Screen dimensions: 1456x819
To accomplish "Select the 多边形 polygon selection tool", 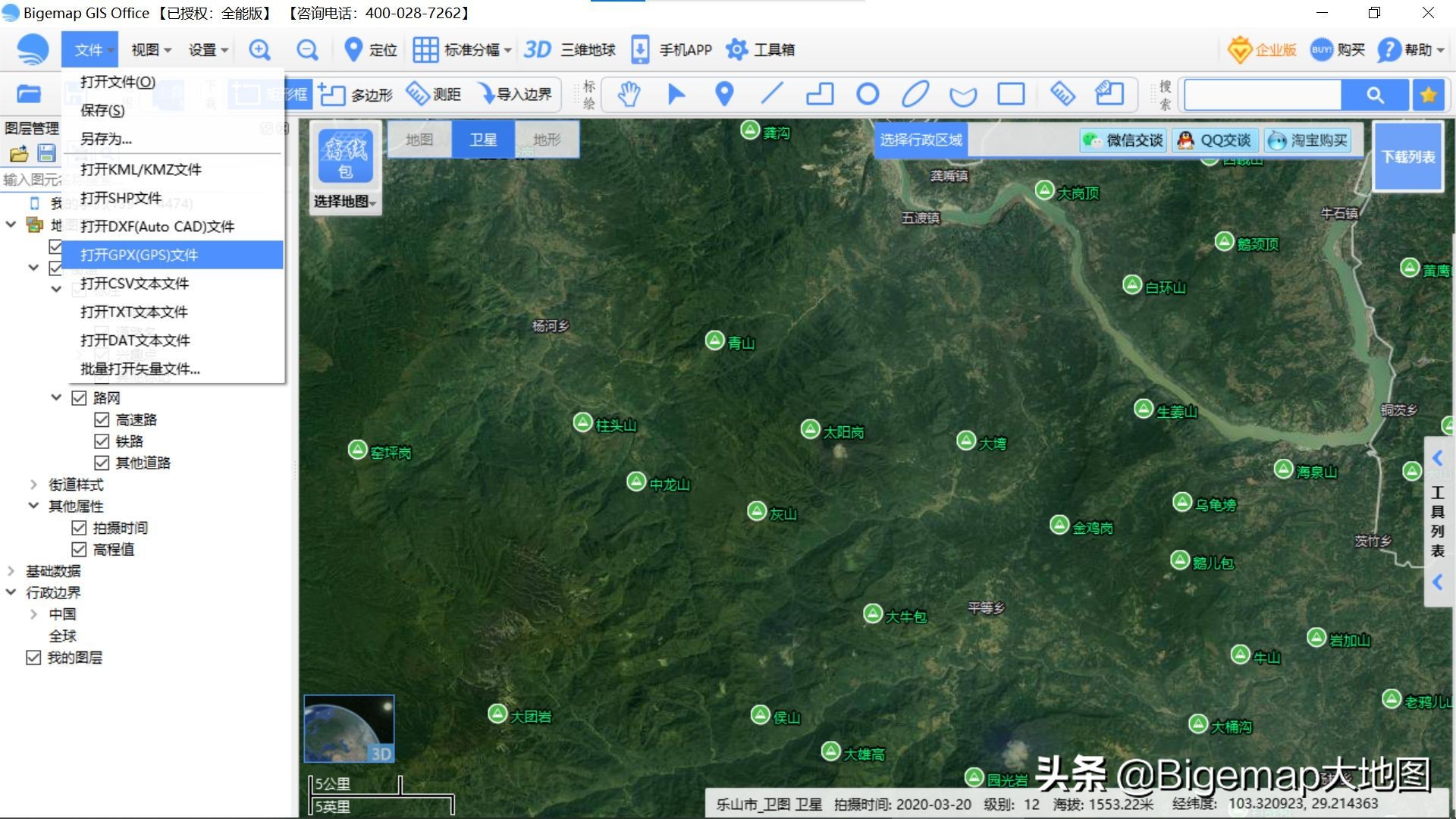I will click(355, 94).
